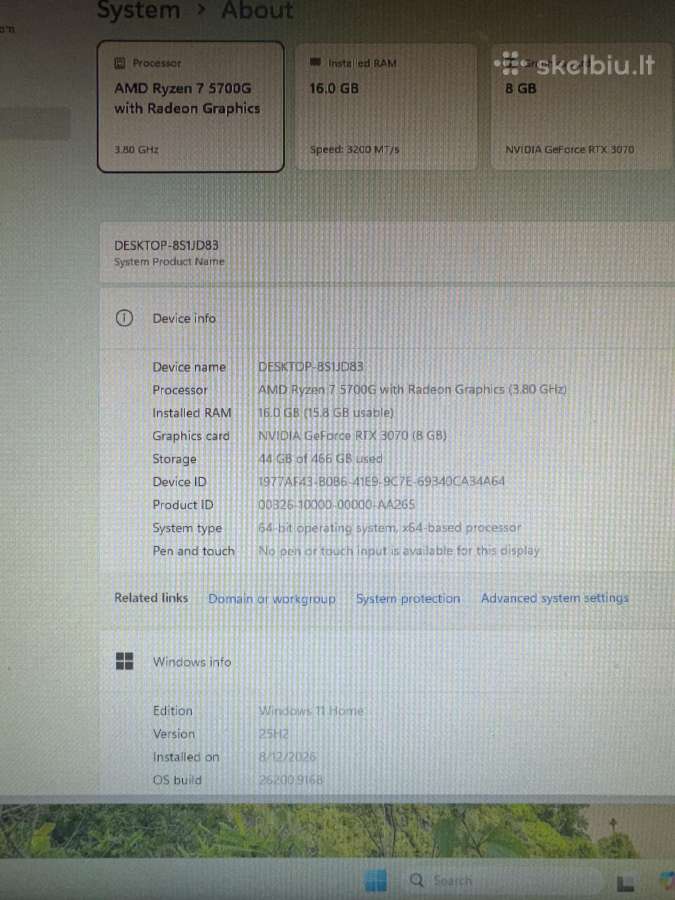Click OS build value number
Viewport: 675px width, 900px height.
click(x=290, y=779)
